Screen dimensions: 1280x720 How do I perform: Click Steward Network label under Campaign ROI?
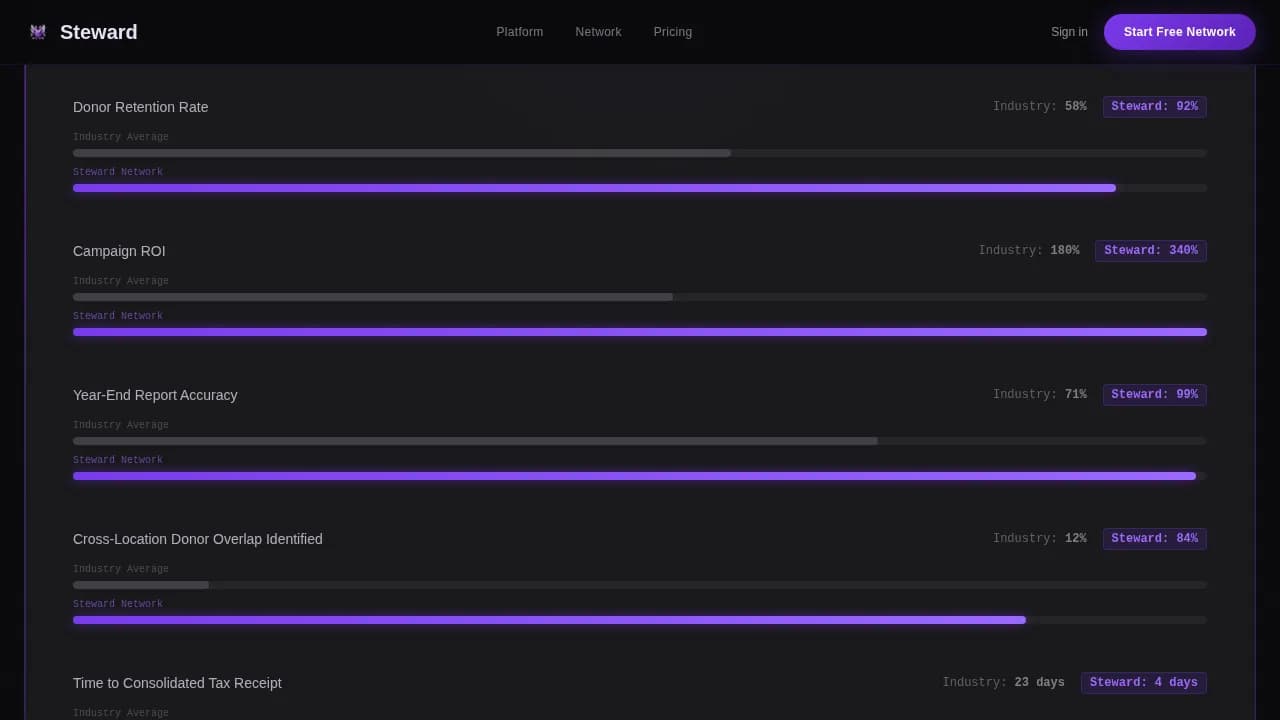pyautogui.click(x=118, y=316)
